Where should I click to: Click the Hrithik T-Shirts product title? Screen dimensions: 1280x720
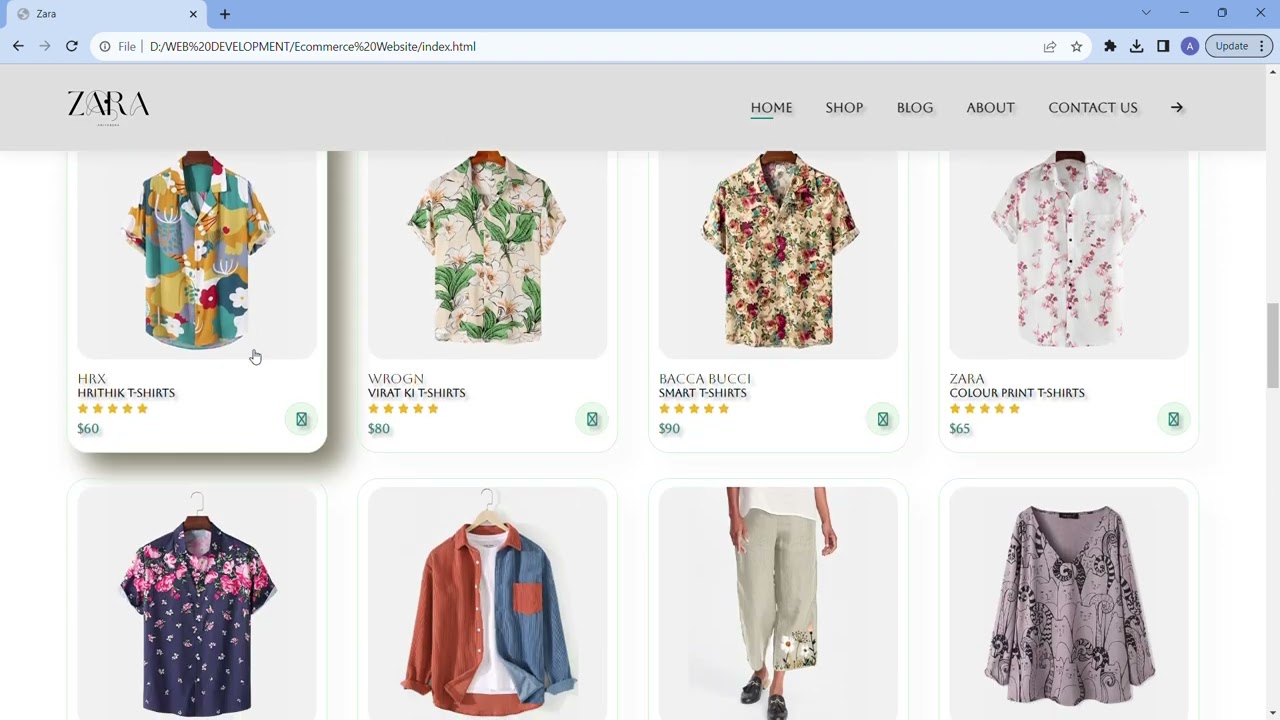(126, 393)
